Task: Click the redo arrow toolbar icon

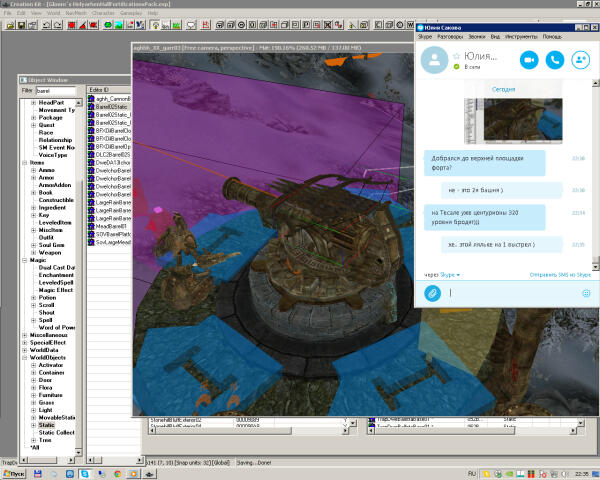Action: [57, 25]
